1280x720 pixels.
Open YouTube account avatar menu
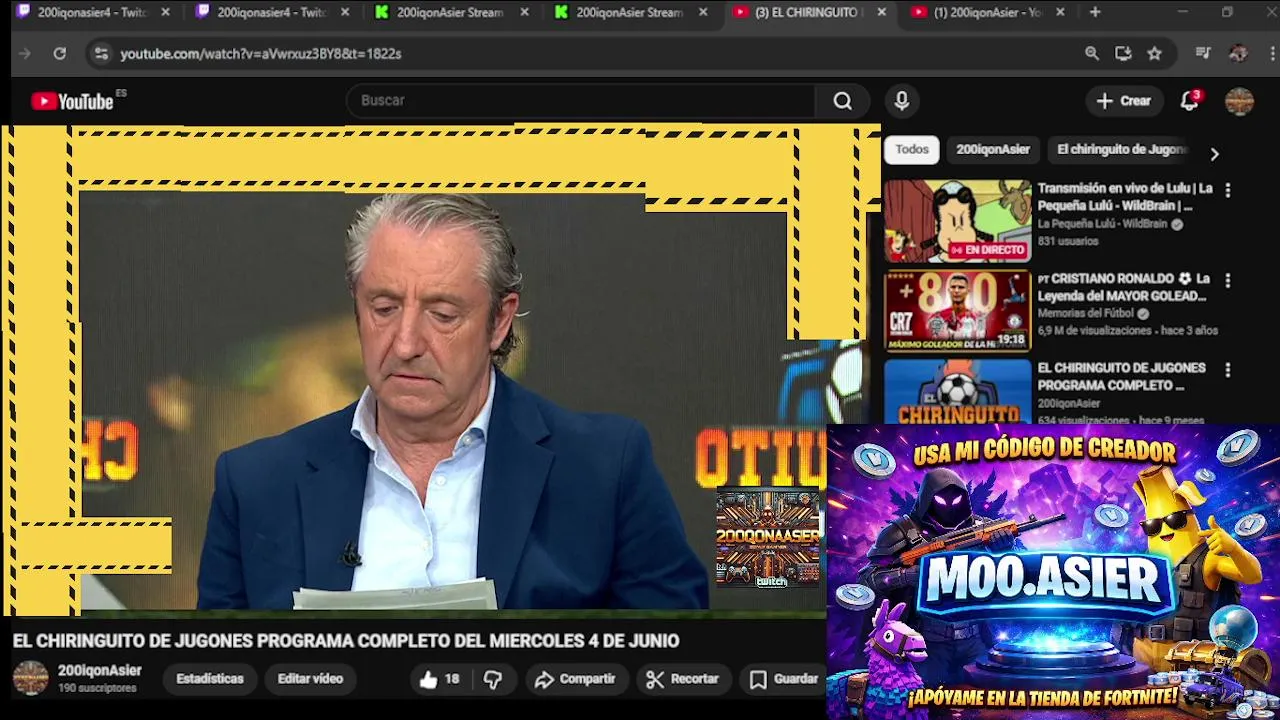pos(1239,101)
